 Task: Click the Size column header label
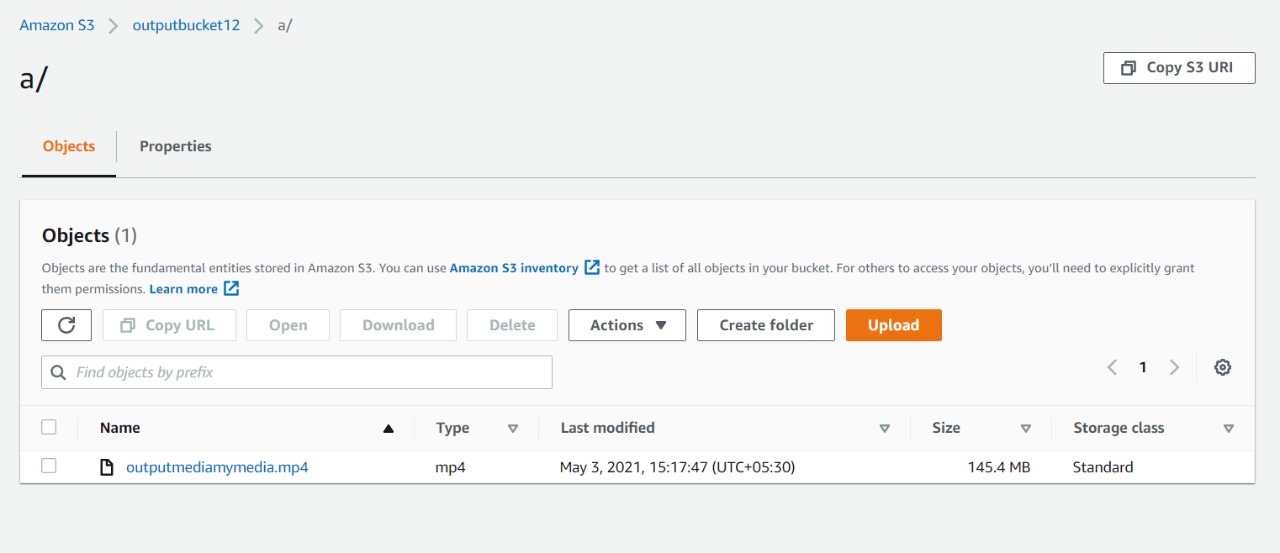pos(946,428)
